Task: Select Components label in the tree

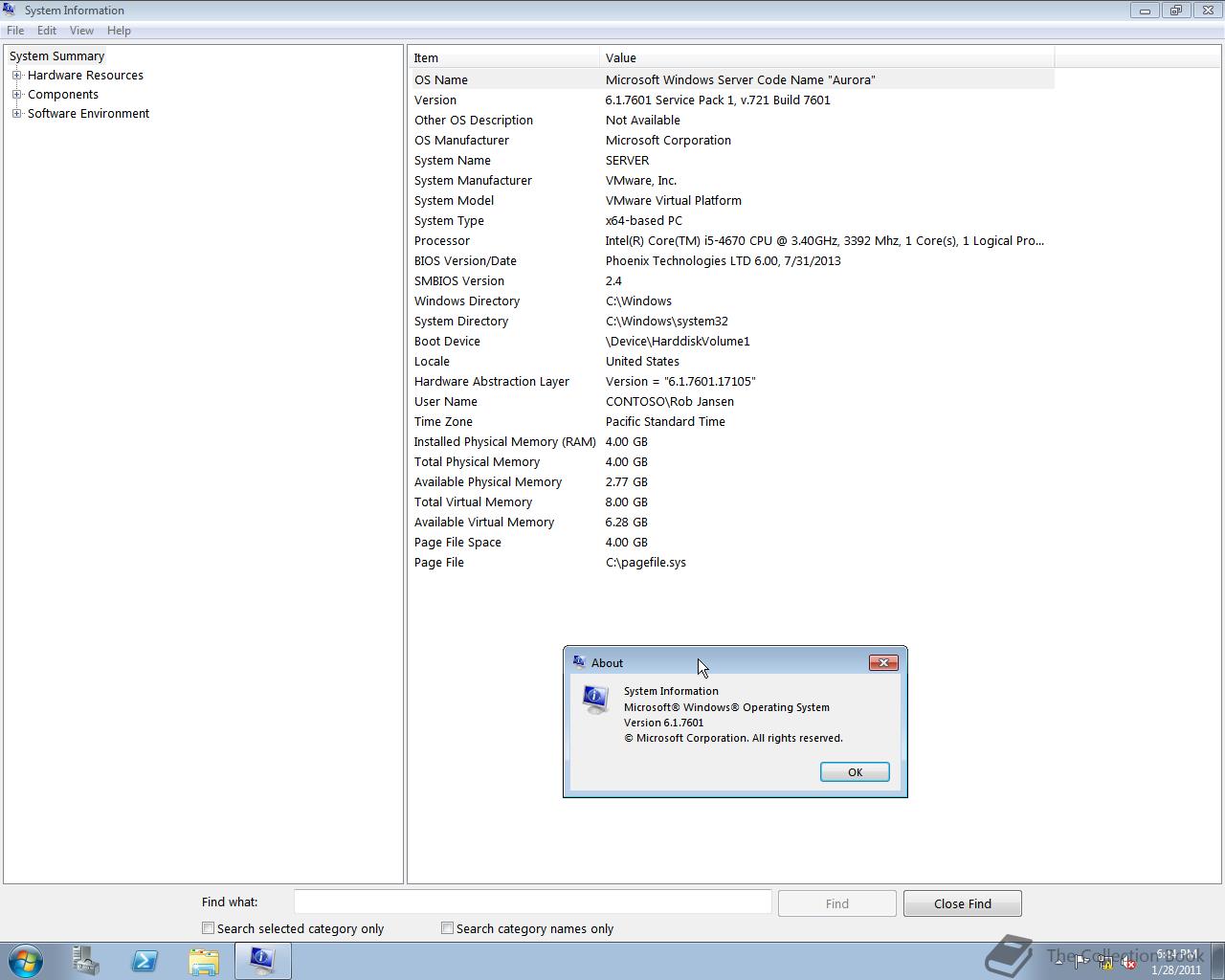Action: pyautogui.click(x=62, y=94)
